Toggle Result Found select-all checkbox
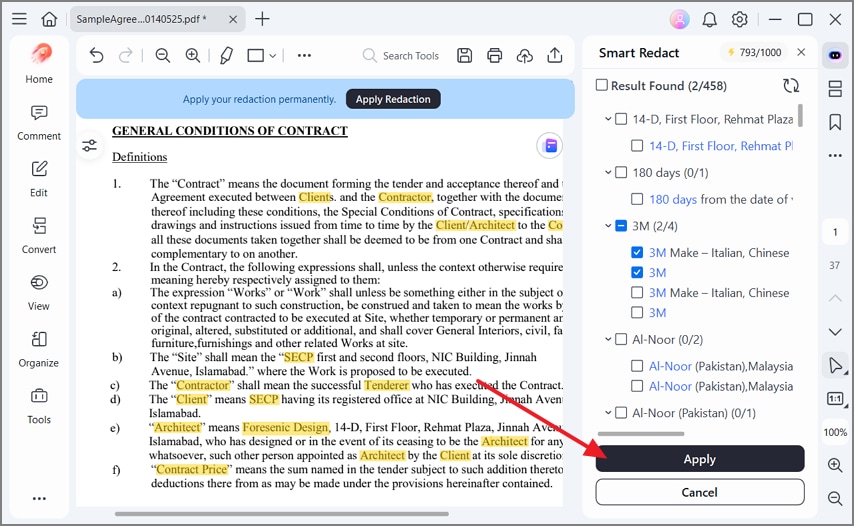Screen dimensions: 854x526 [602, 85]
